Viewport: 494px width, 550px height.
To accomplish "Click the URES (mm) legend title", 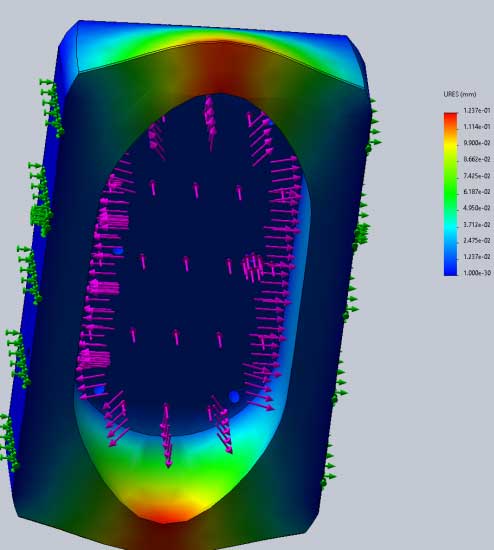I will tap(460, 94).
